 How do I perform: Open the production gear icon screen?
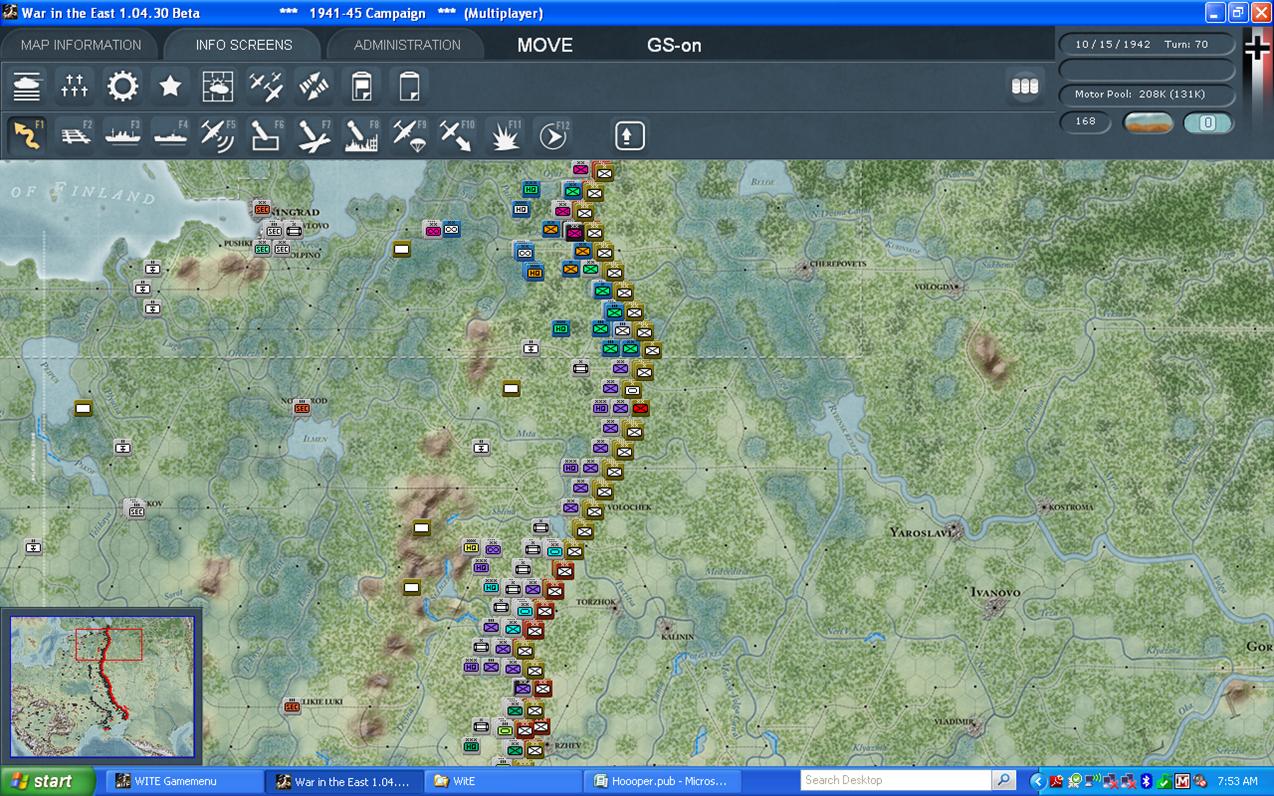(123, 86)
